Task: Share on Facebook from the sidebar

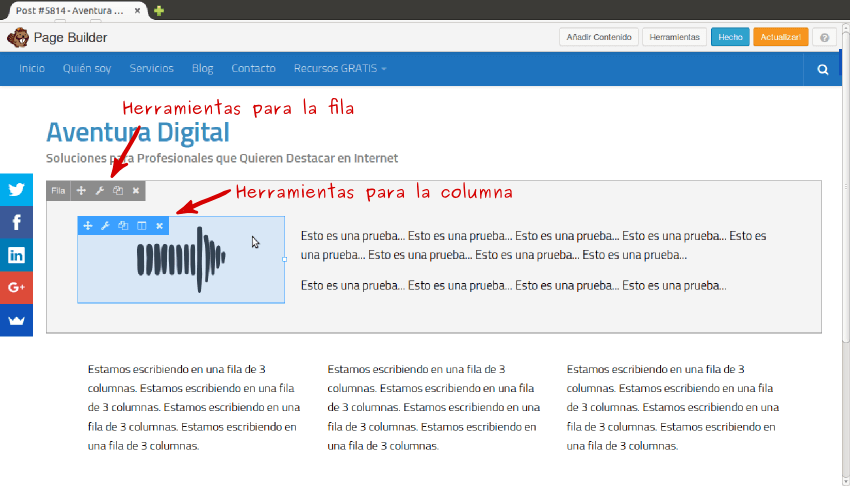Action: [x=16, y=222]
